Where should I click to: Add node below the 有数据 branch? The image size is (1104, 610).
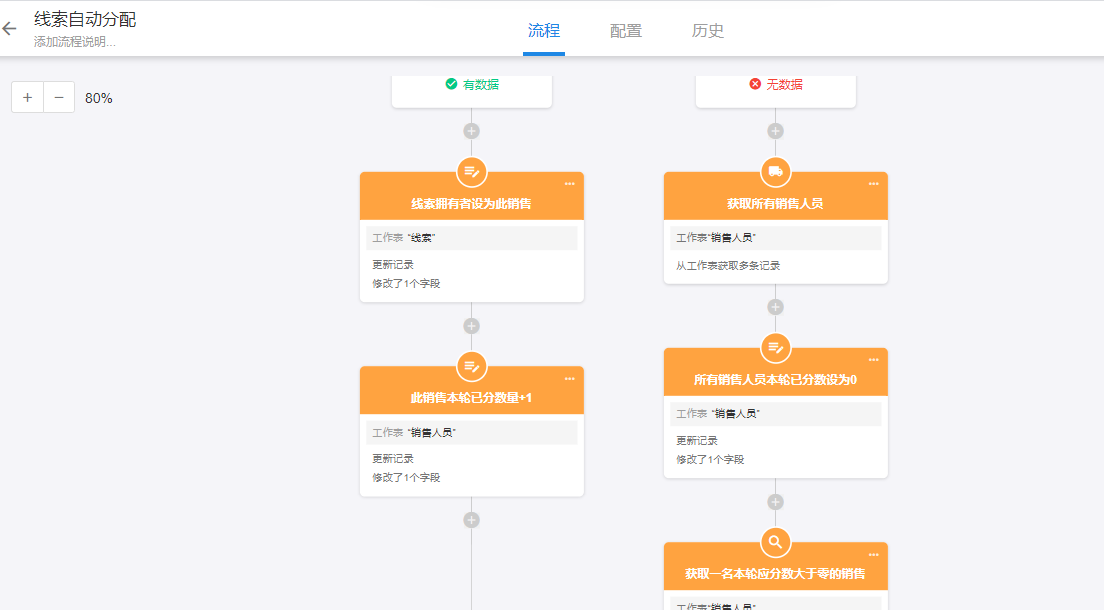pos(472,131)
